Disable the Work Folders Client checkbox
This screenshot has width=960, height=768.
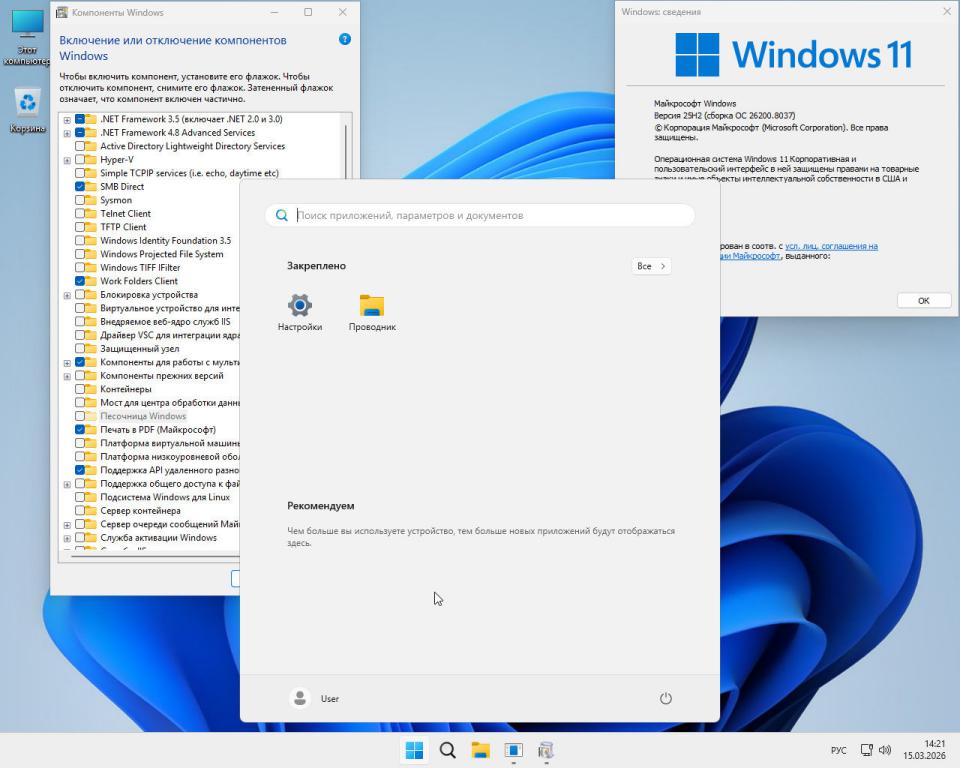80,281
